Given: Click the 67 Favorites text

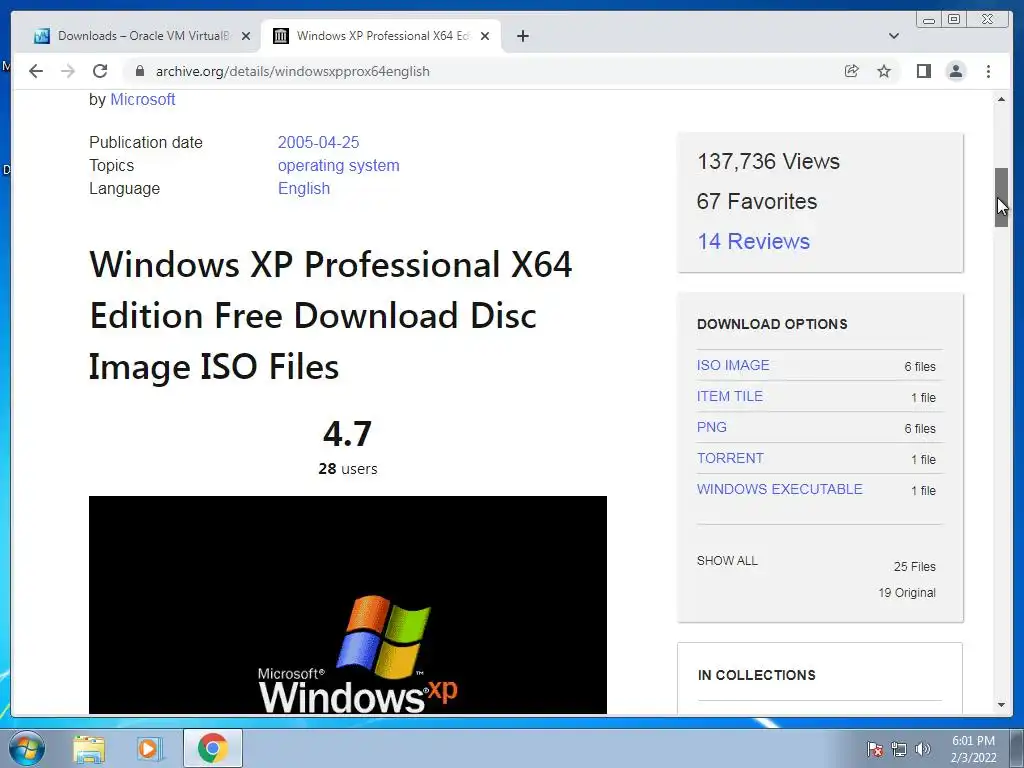Looking at the screenshot, I should coord(756,201).
